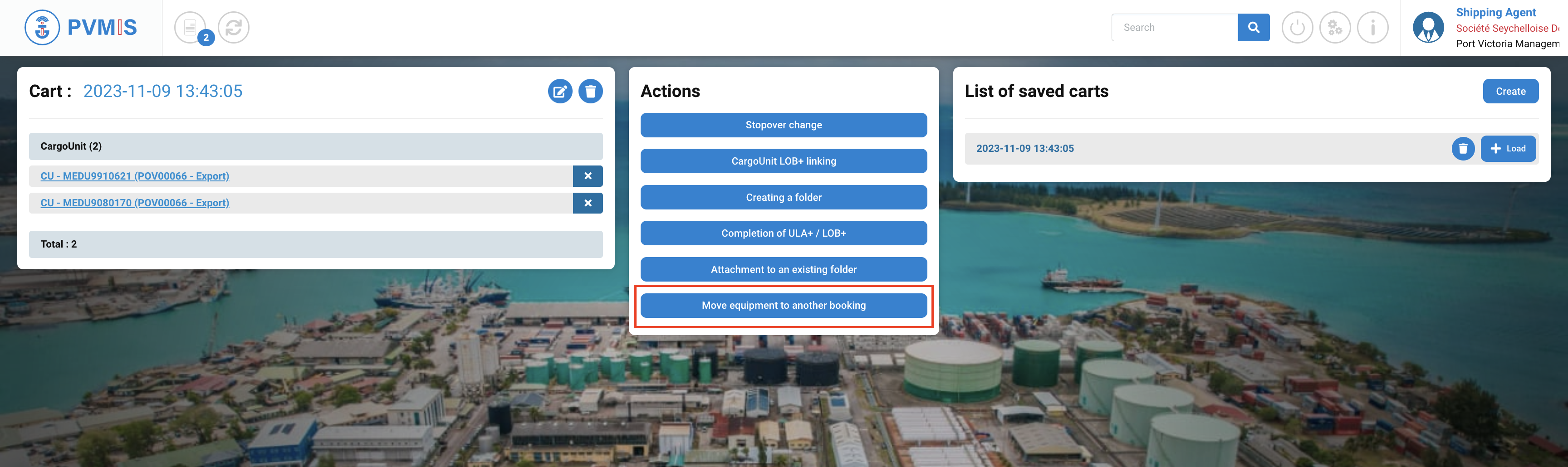This screenshot has height=467, width=1568.
Task: Open CU - MEDU9080170 cargo unit link
Action: [x=134, y=203]
